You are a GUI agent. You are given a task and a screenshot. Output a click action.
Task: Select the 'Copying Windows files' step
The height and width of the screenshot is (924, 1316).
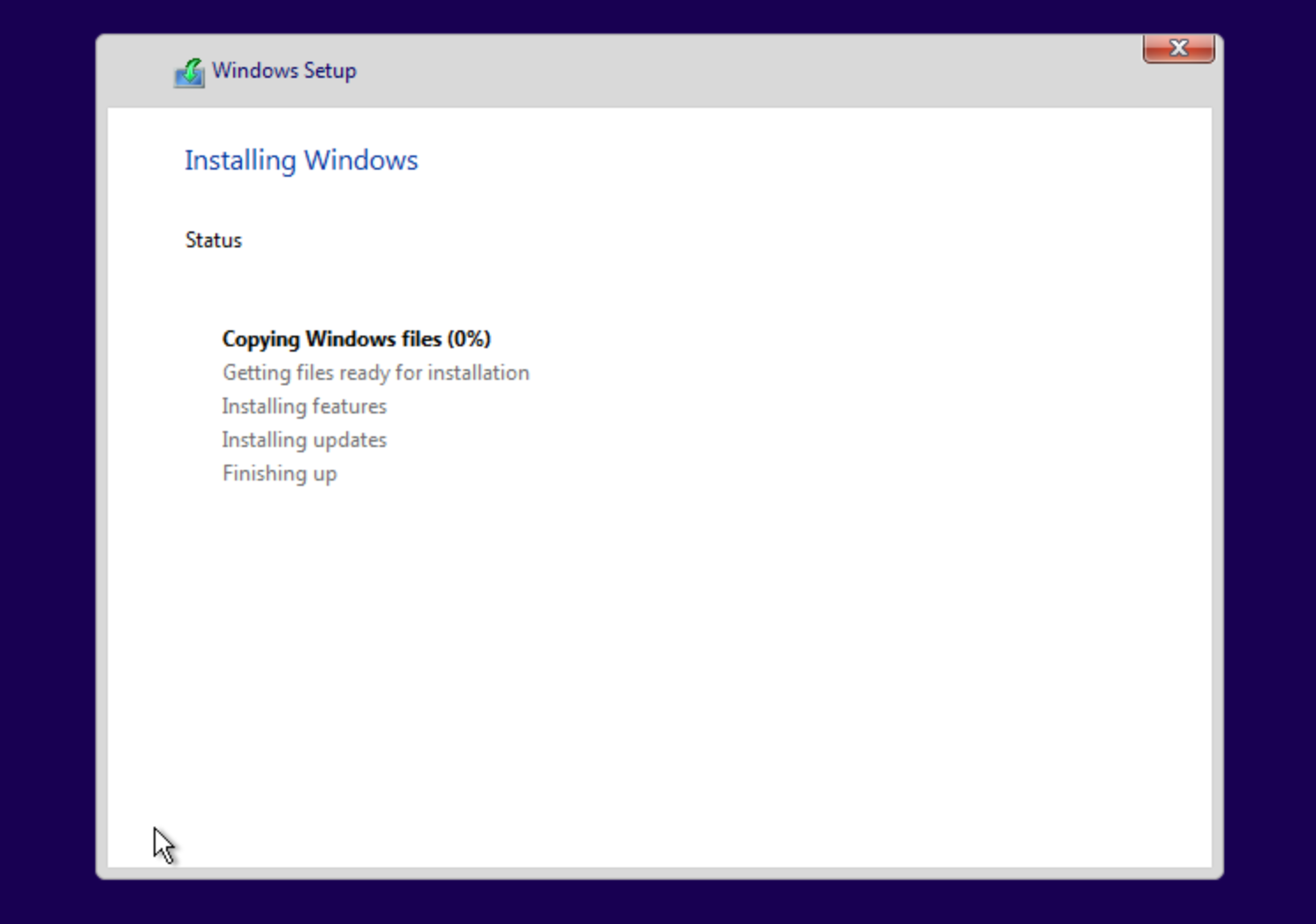pyautogui.click(x=332, y=339)
